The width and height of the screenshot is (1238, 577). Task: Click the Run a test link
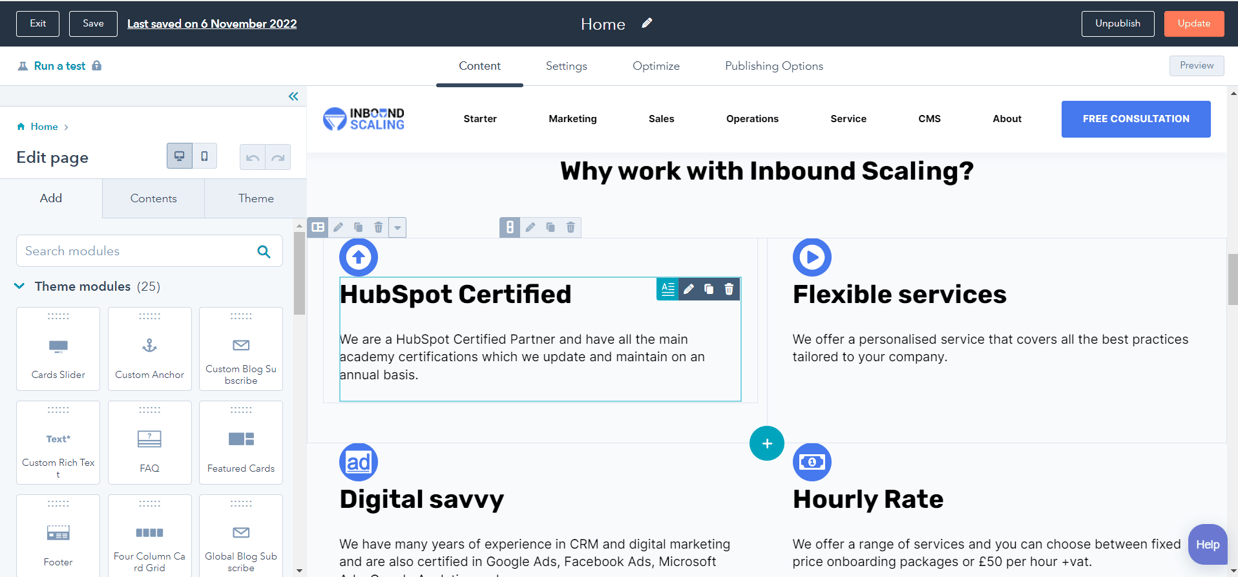click(x=60, y=66)
